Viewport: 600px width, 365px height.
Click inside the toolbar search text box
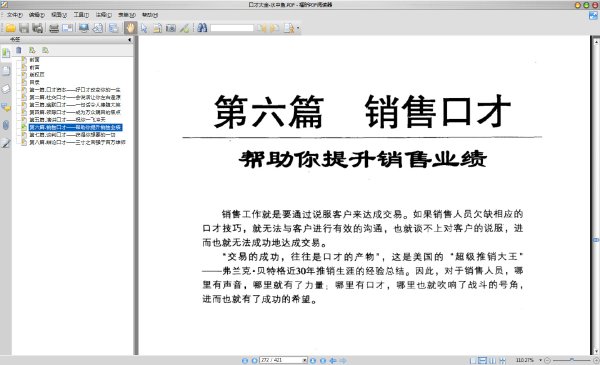click(x=232, y=28)
